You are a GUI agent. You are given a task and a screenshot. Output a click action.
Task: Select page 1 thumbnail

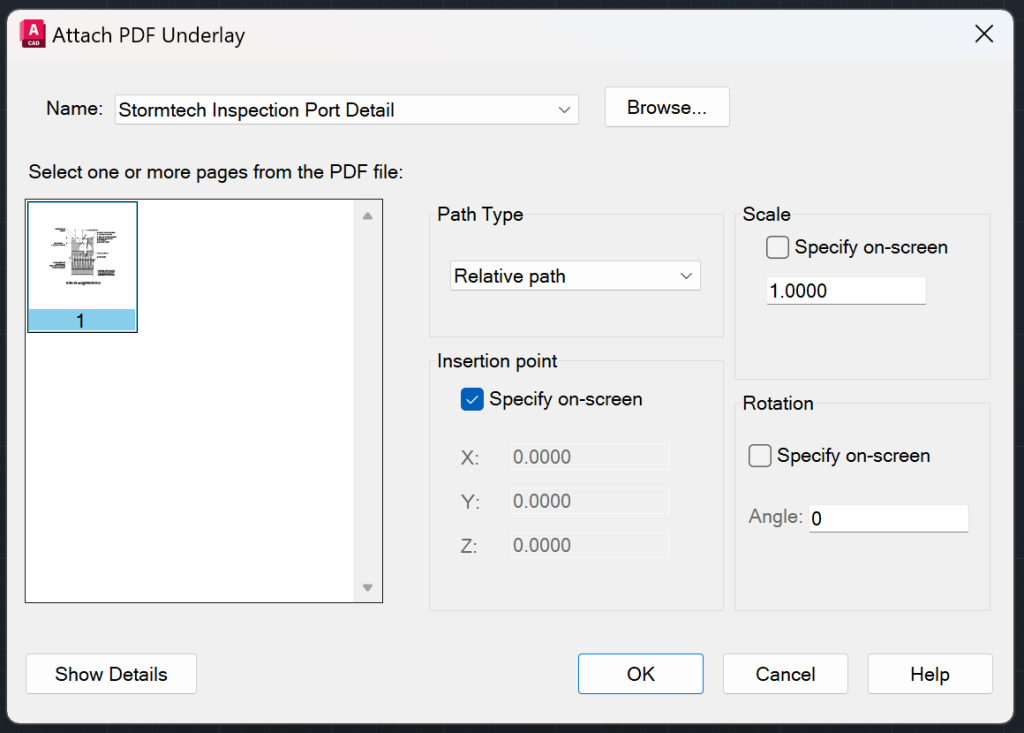point(82,265)
